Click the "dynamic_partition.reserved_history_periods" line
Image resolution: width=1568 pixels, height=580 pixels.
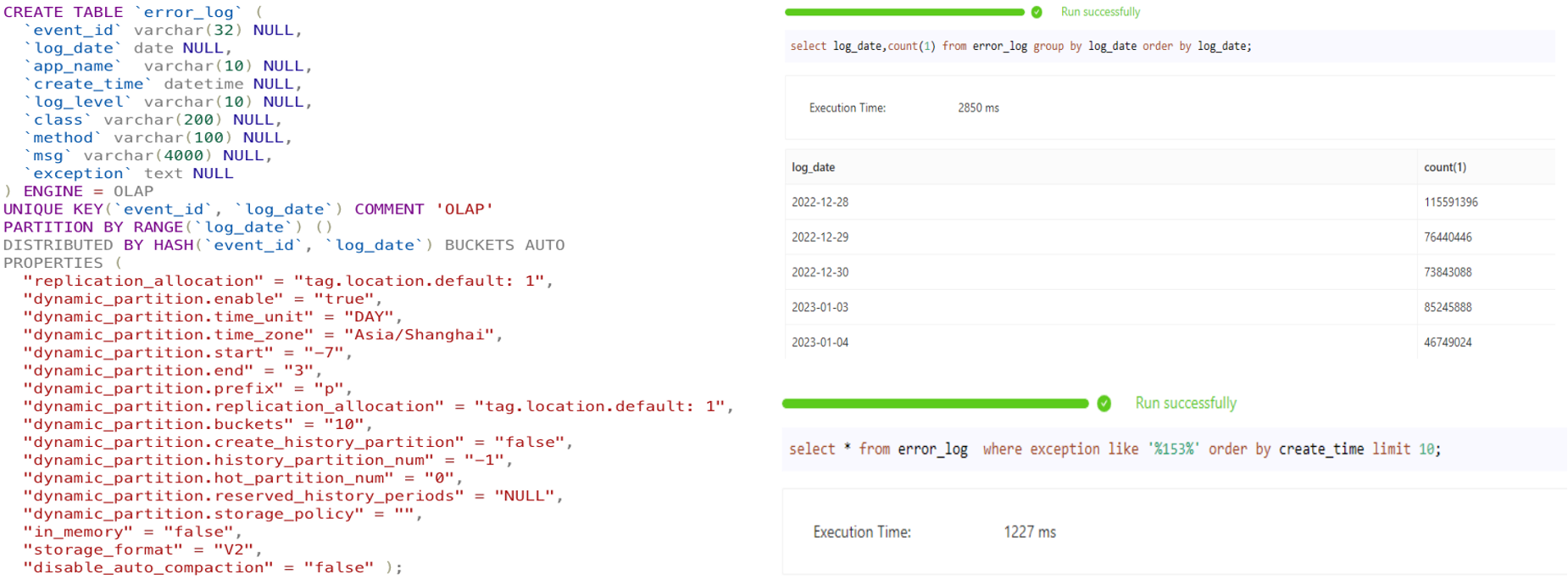tap(293, 494)
